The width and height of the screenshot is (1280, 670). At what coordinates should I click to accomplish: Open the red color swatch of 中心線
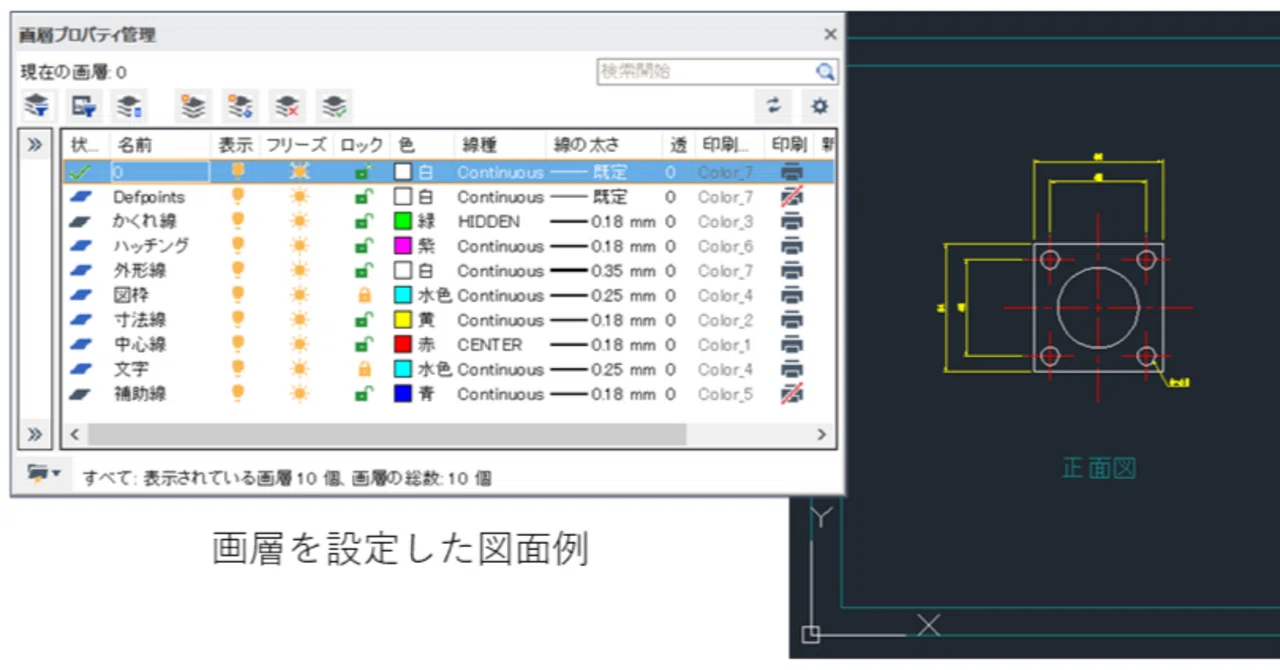[404, 345]
